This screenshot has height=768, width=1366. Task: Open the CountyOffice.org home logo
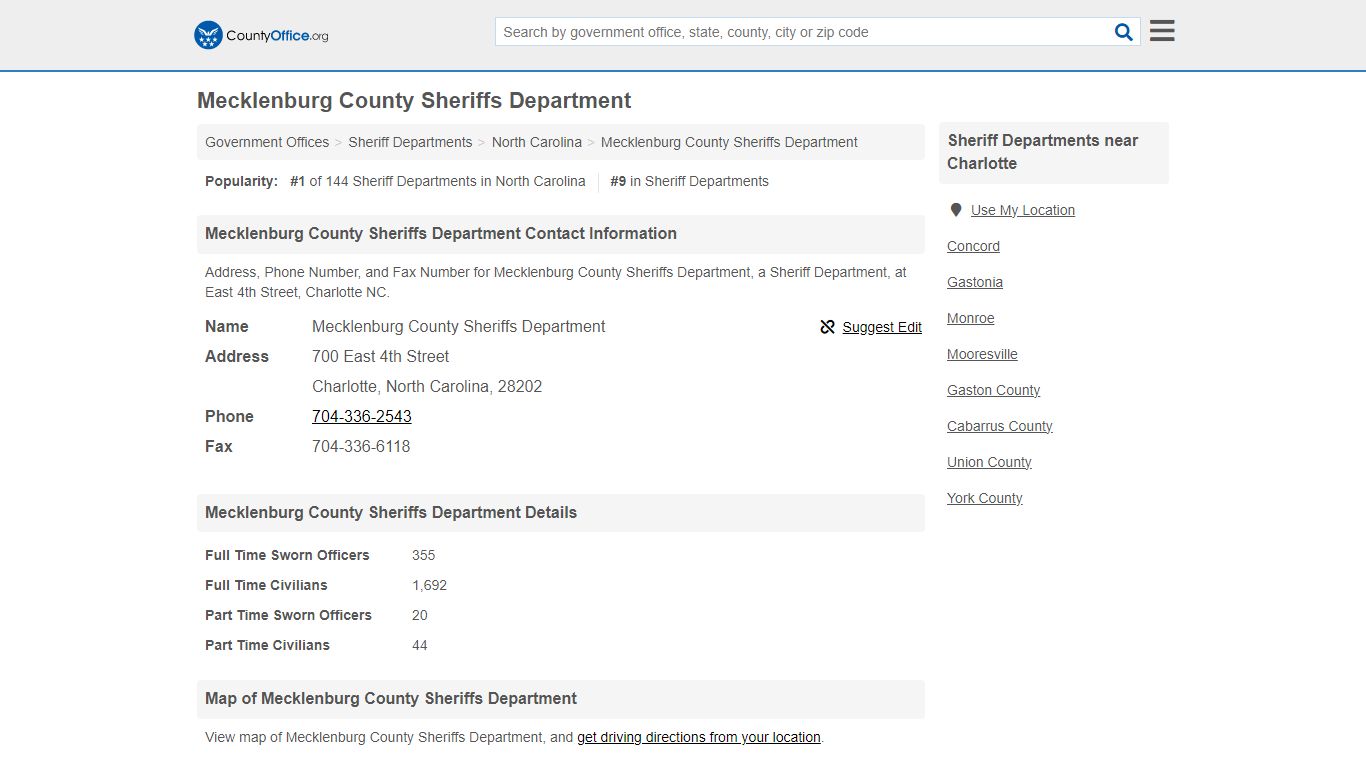(261, 35)
